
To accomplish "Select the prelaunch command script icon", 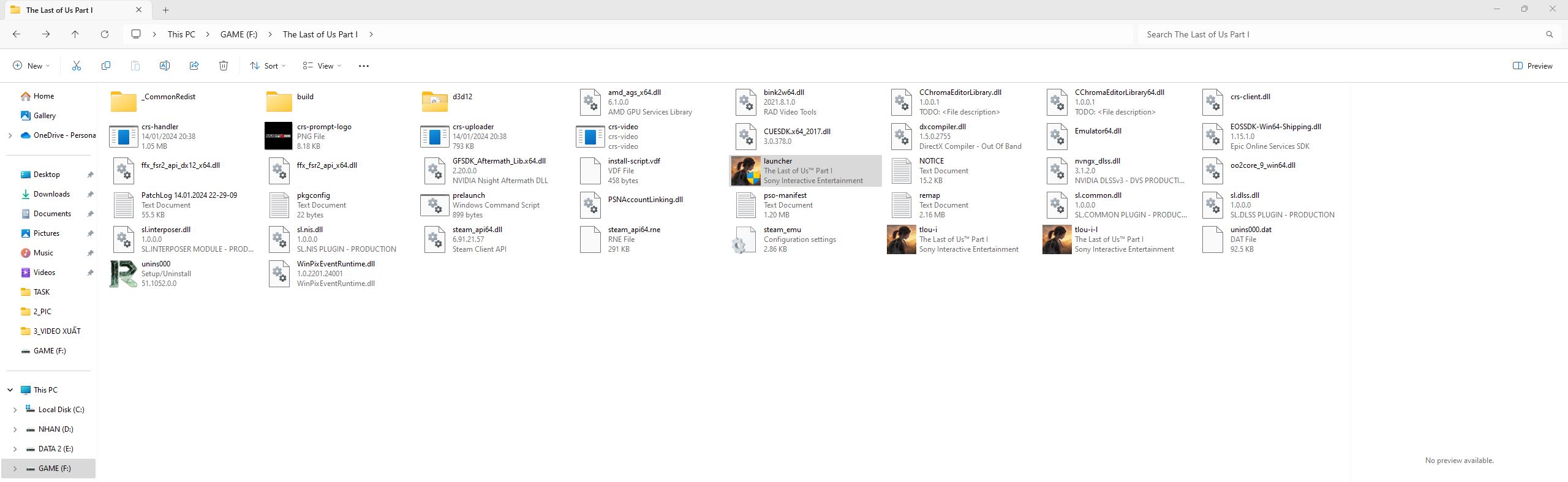I will click(434, 205).
